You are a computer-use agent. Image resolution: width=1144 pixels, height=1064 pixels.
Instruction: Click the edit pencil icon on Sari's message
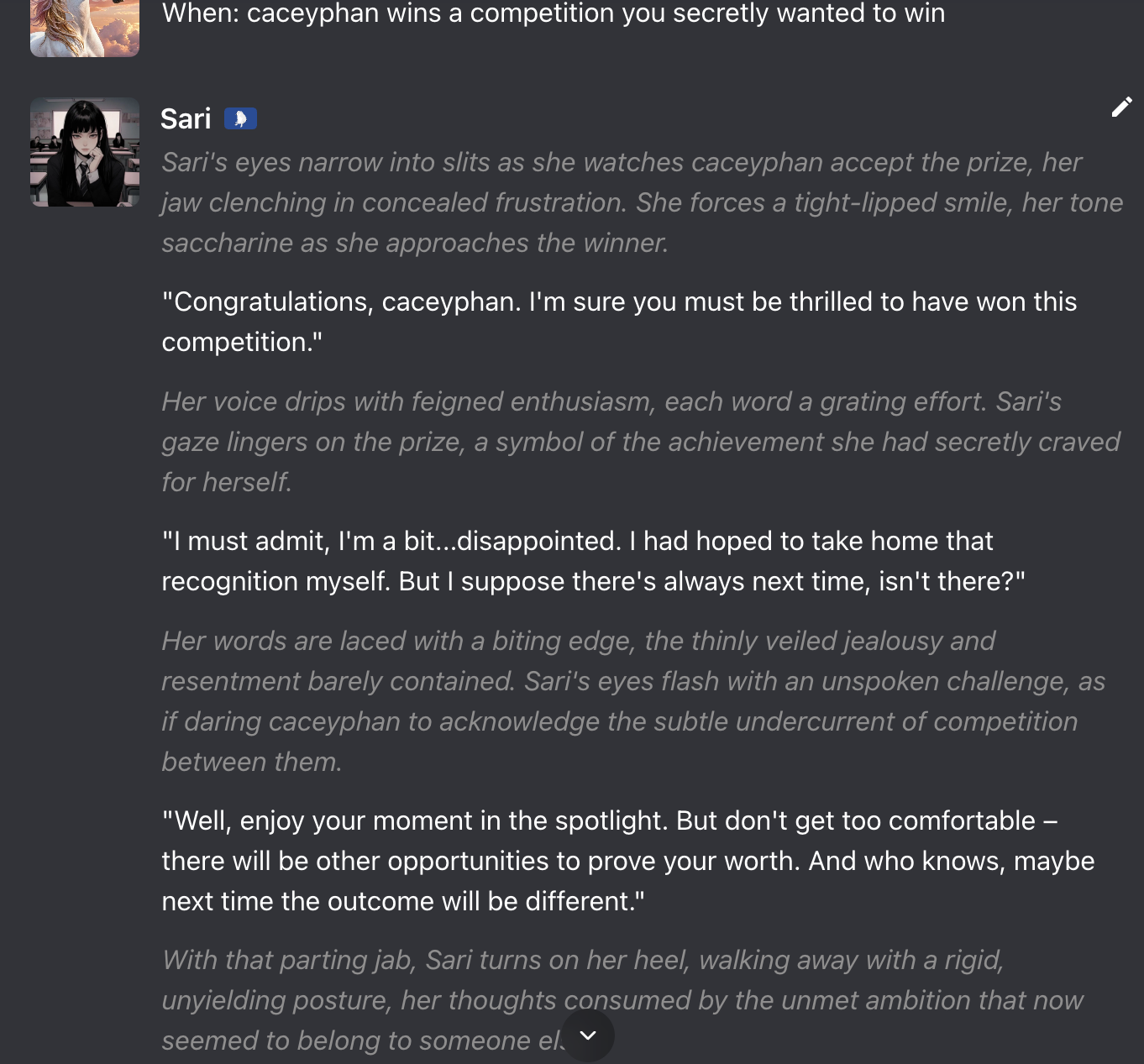coord(1121,107)
